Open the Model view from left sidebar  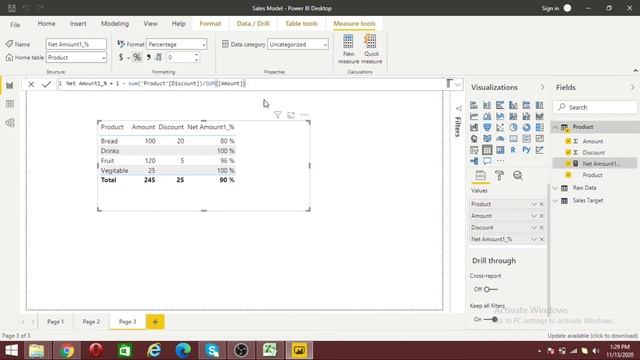[10, 122]
